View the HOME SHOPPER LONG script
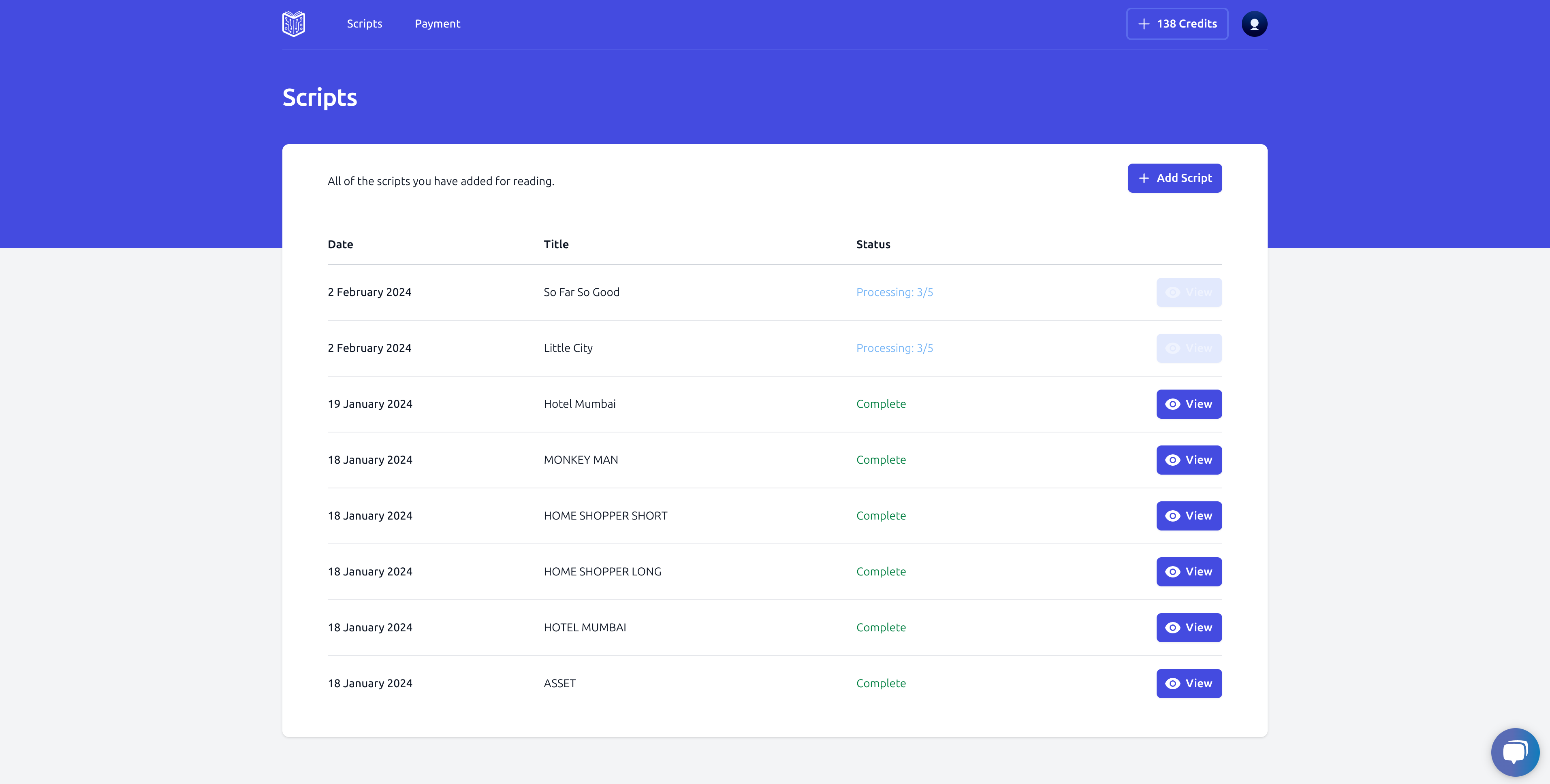This screenshot has width=1550, height=784. tap(1188, 572)
